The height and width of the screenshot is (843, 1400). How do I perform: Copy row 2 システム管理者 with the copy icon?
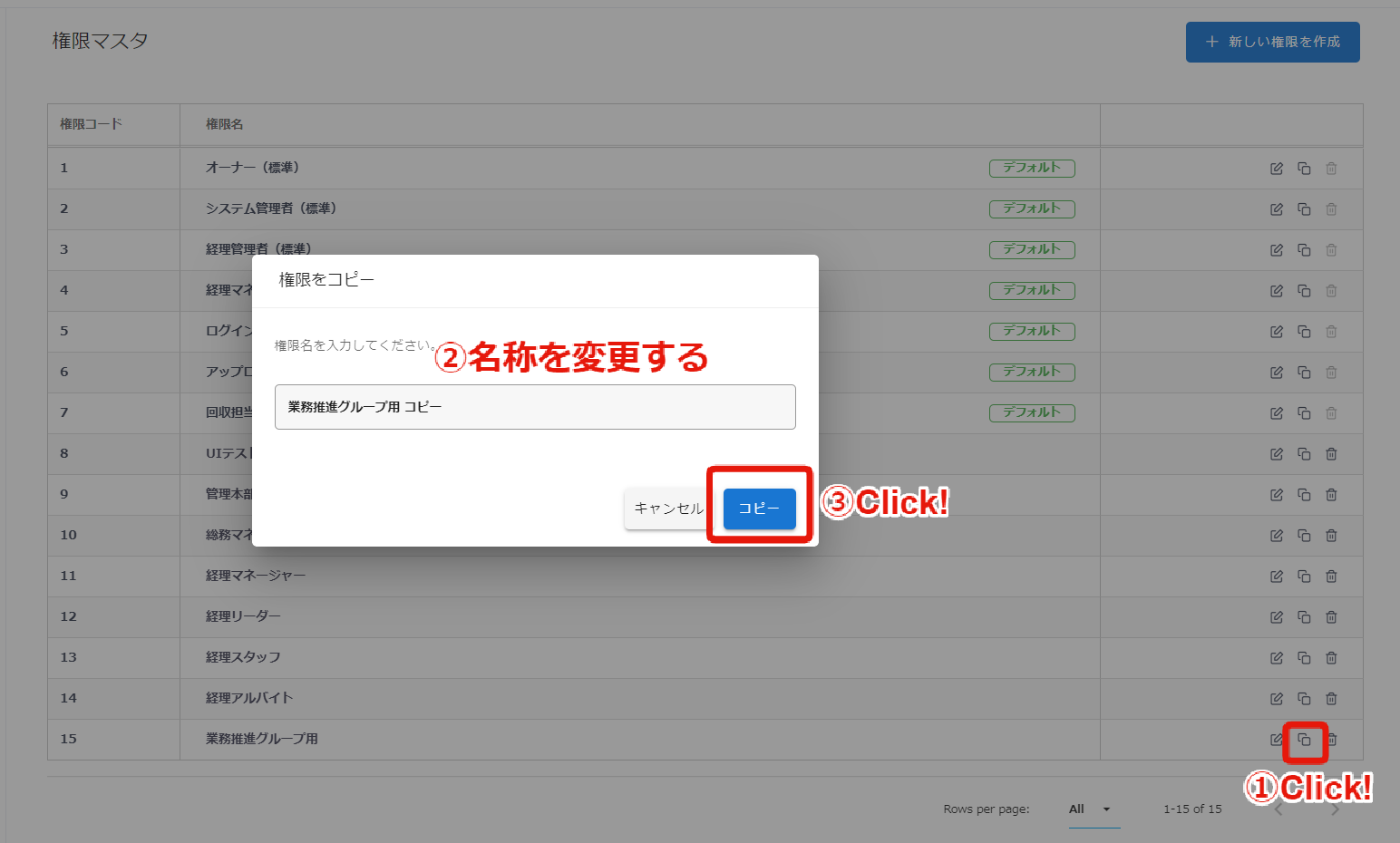(1304, 209)
